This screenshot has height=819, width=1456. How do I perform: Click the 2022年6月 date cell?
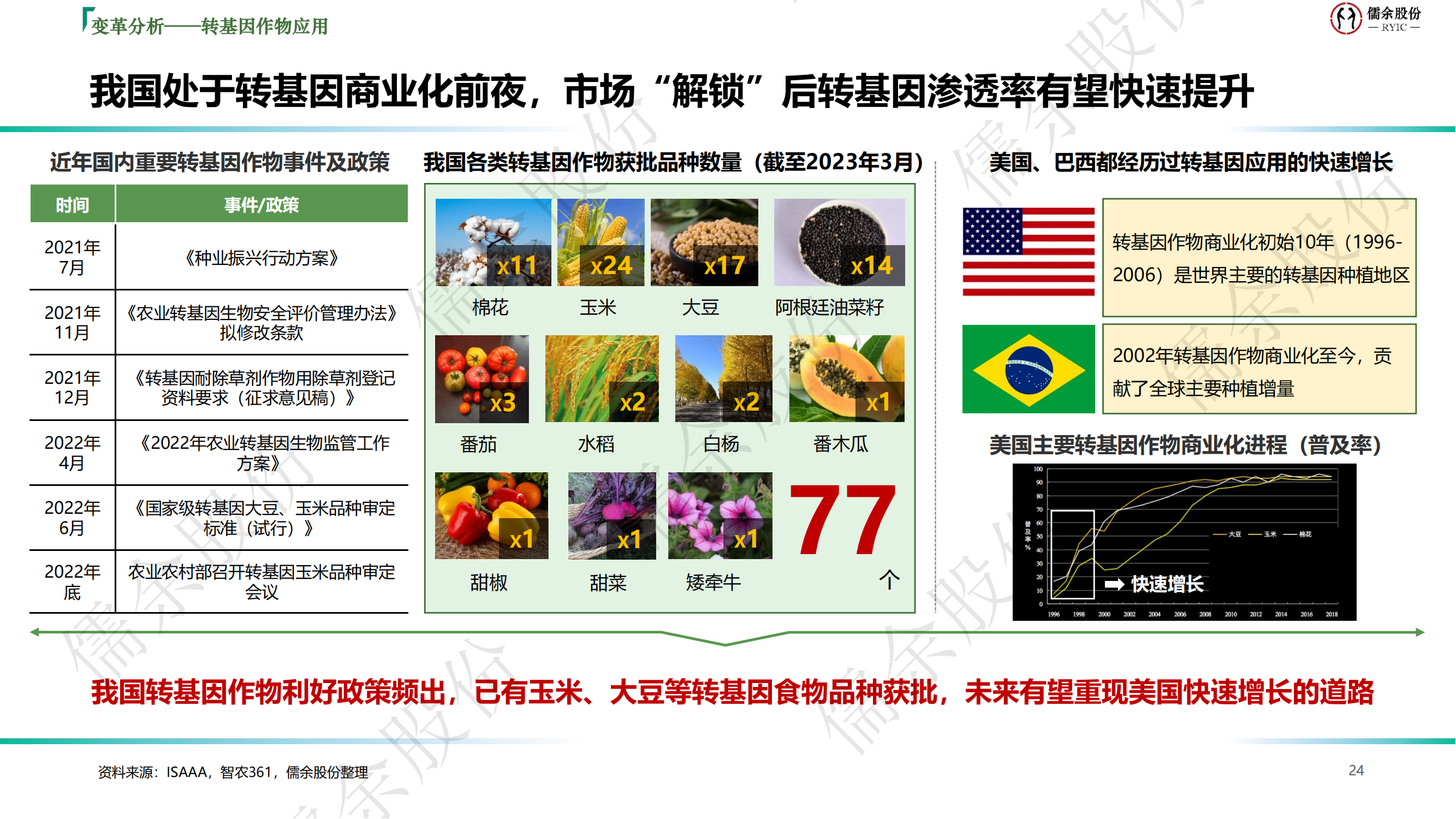73,517
